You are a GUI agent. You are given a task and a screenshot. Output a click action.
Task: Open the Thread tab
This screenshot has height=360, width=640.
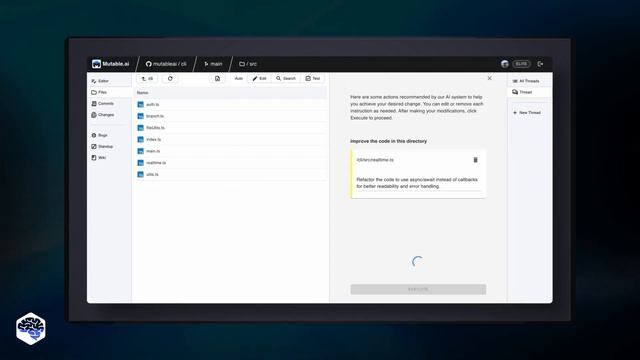click(x=529, y=92)
